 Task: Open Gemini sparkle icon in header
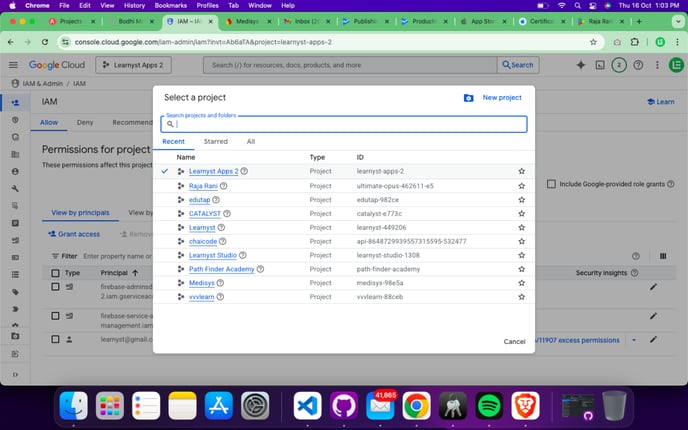point(580,65)
